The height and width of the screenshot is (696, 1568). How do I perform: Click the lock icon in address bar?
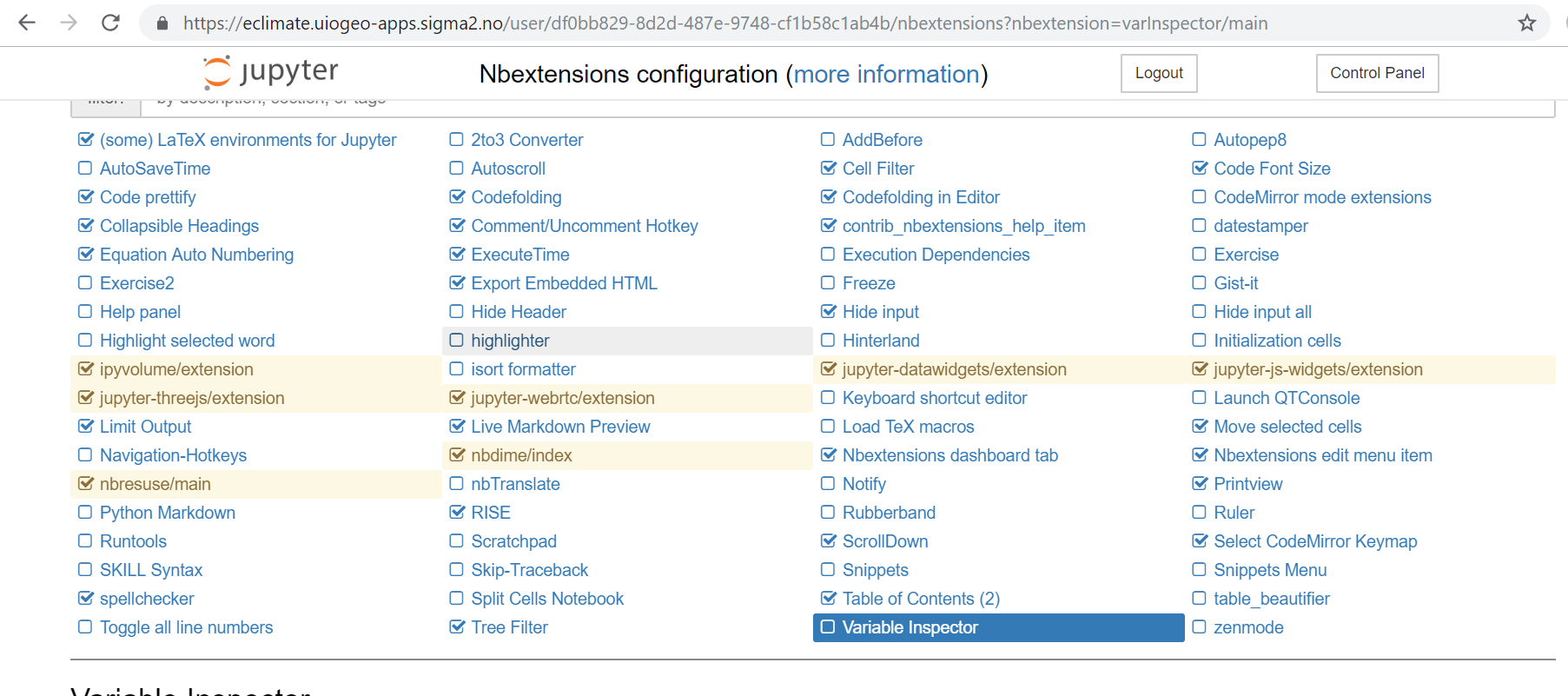click(162, 23)
